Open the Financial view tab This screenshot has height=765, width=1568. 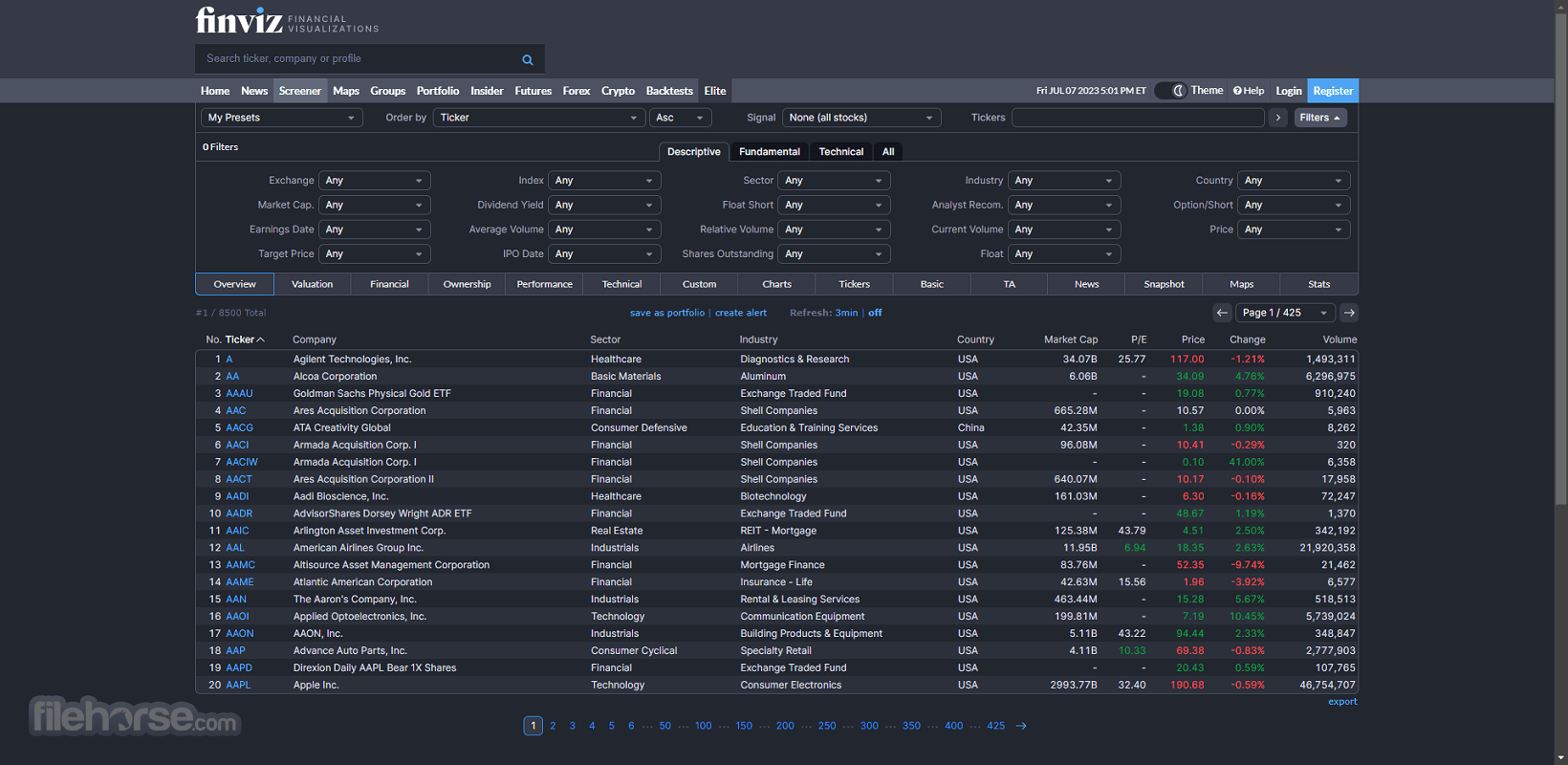[390, 284]
